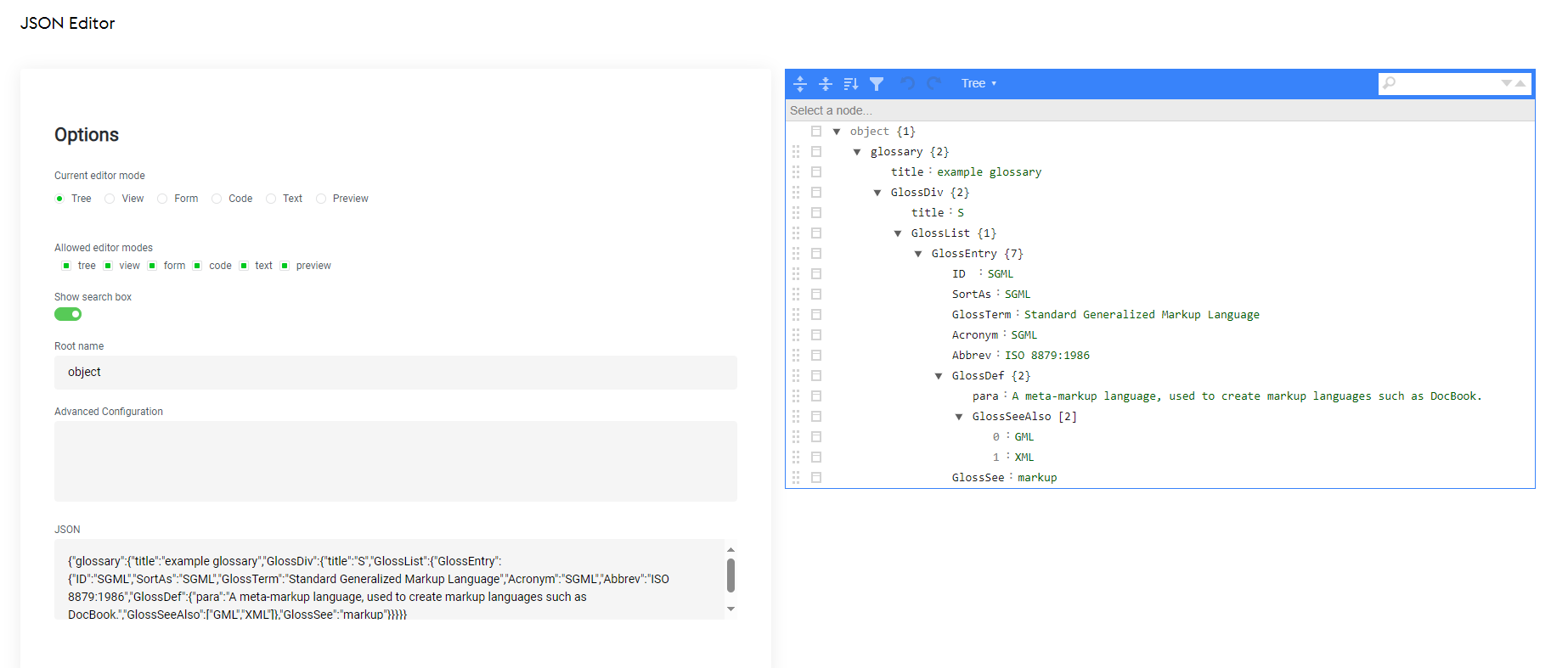Click the collapse all fields icon
Image resolution: width=1568 pixels, height=668 pixels.
coord(825,83)
